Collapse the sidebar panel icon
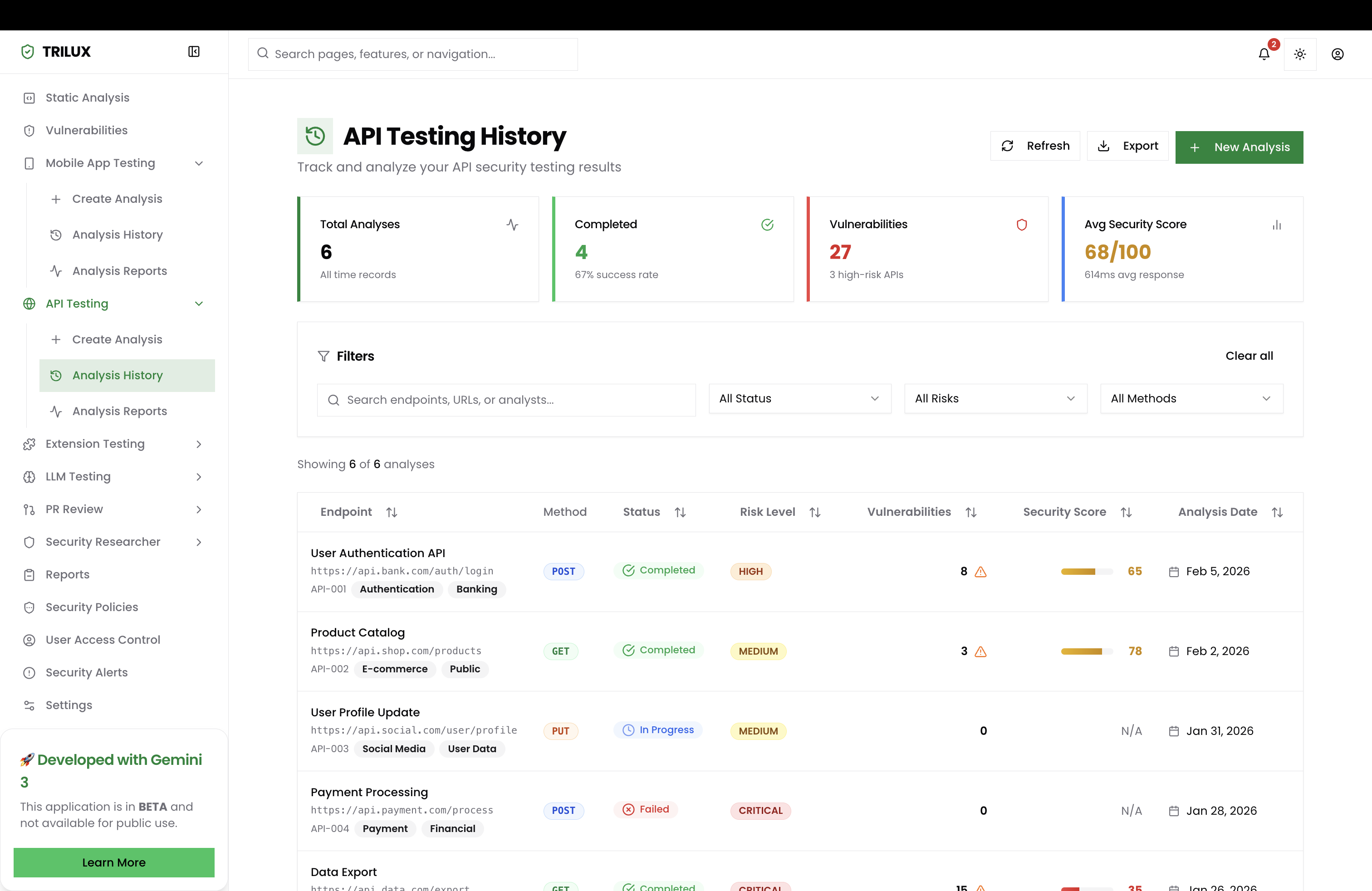The width and height of the screenshot is (1372, 891). 194,52
